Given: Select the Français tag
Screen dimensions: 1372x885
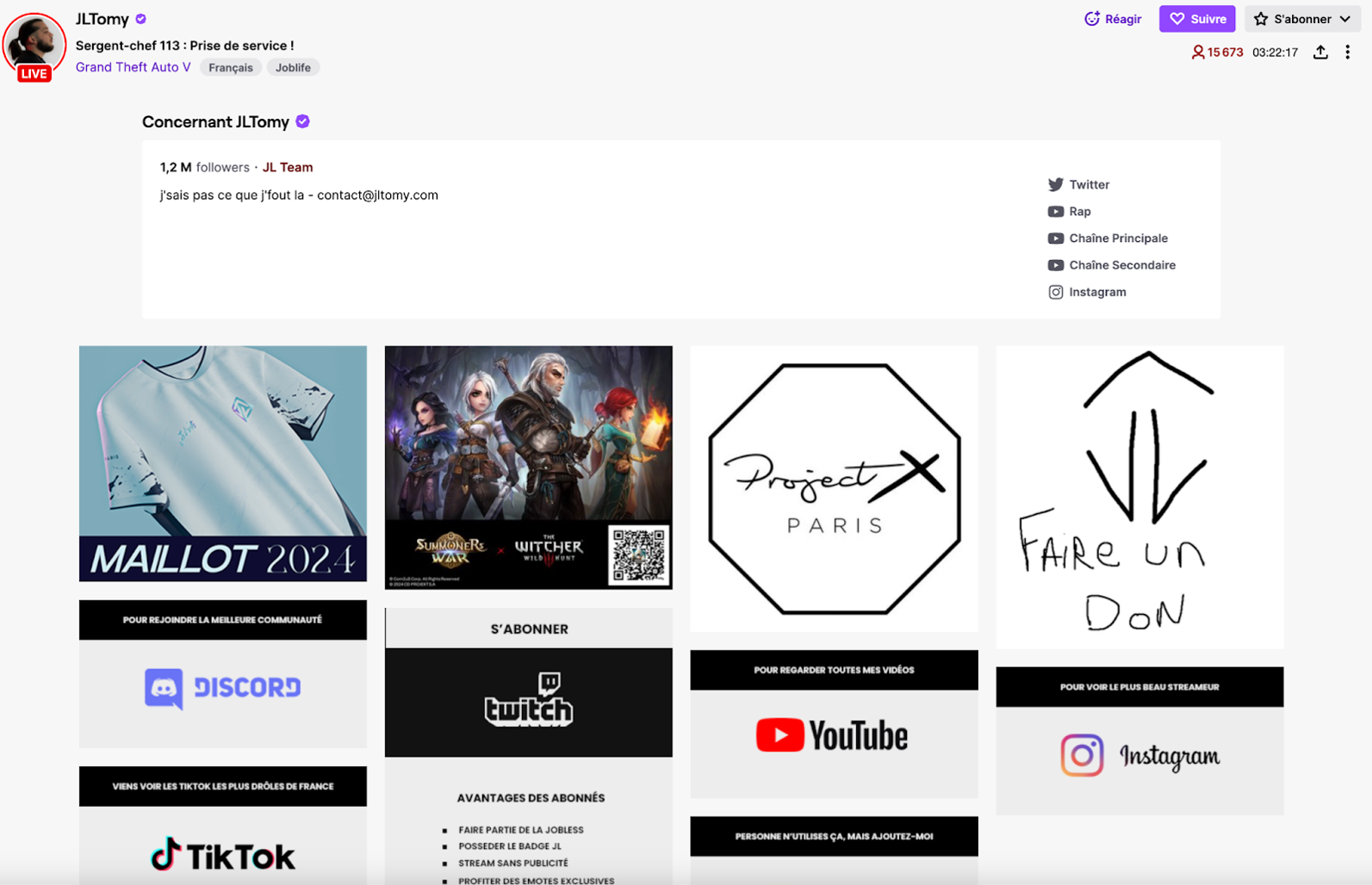Looking at the screenshot, I should pos(231,67).
